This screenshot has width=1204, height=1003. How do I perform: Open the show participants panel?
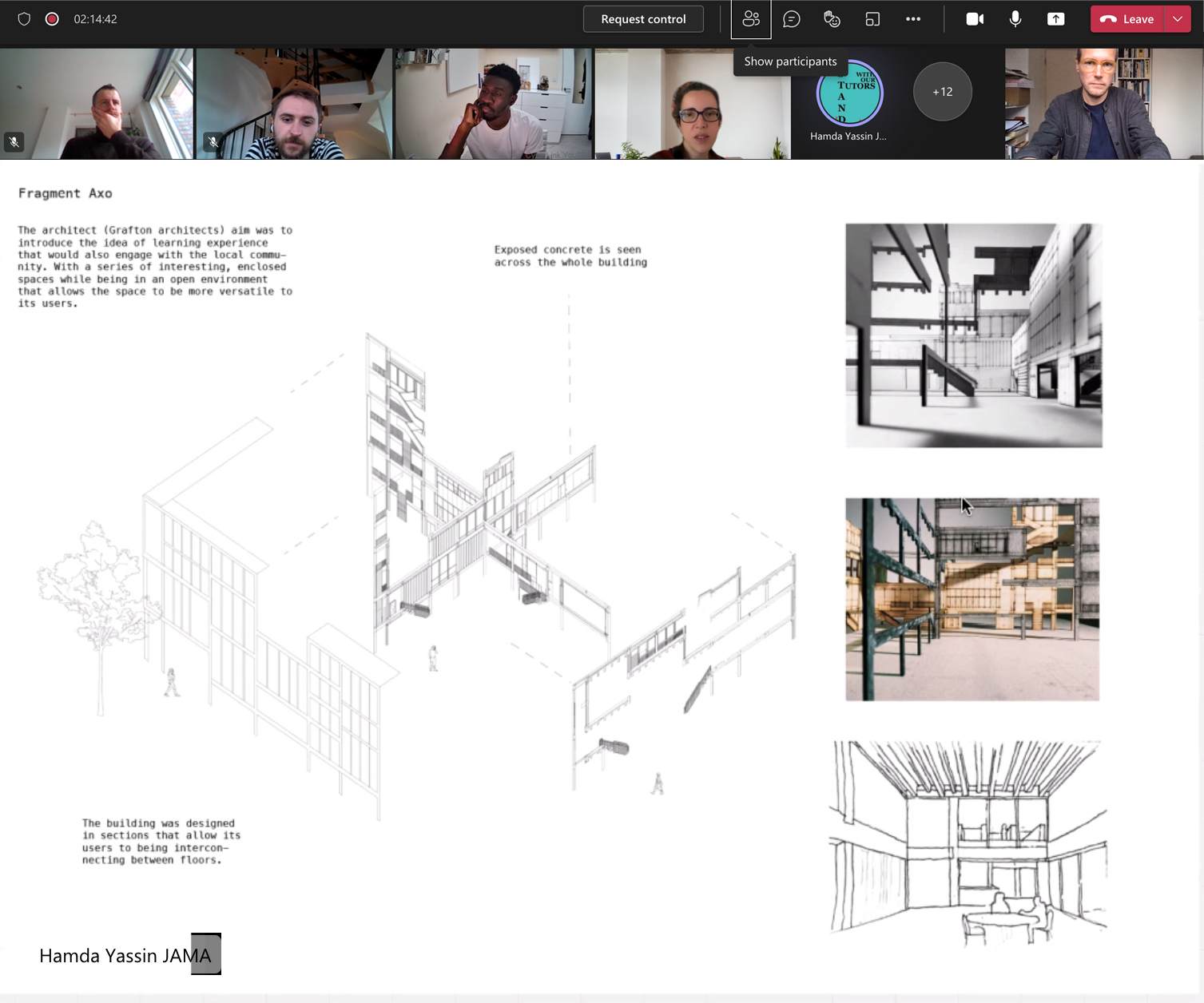pos(751,19)
